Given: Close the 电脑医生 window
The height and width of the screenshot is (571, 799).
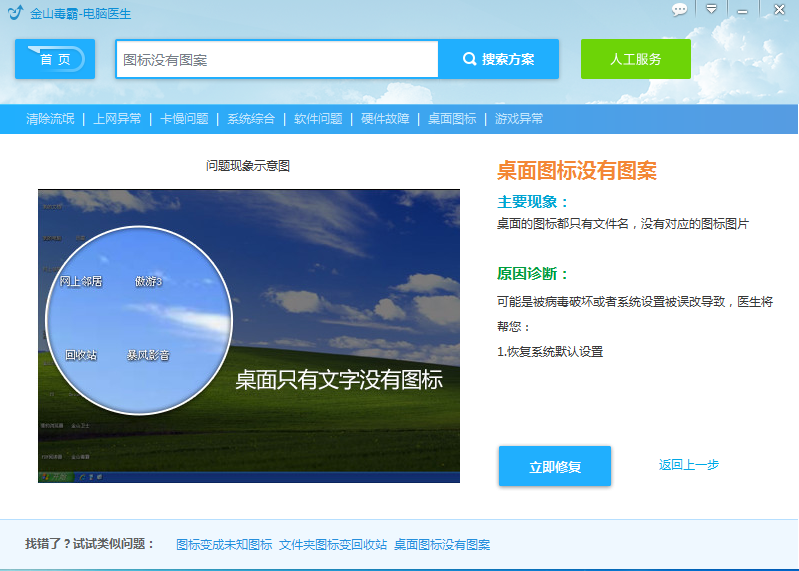Looking at the screenshot, I should point(779,10).
